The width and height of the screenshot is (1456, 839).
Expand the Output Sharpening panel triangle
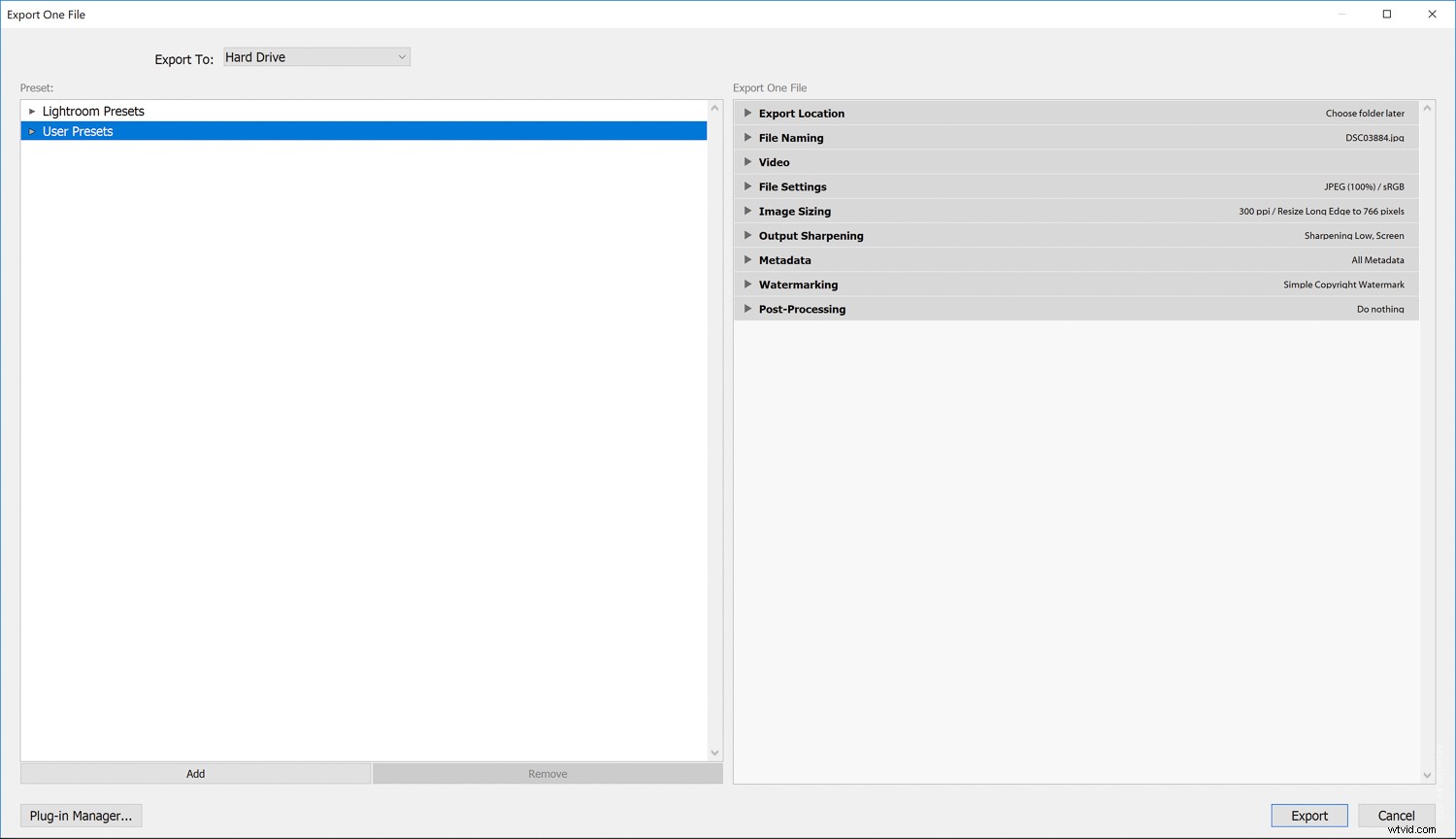[747, 235]
